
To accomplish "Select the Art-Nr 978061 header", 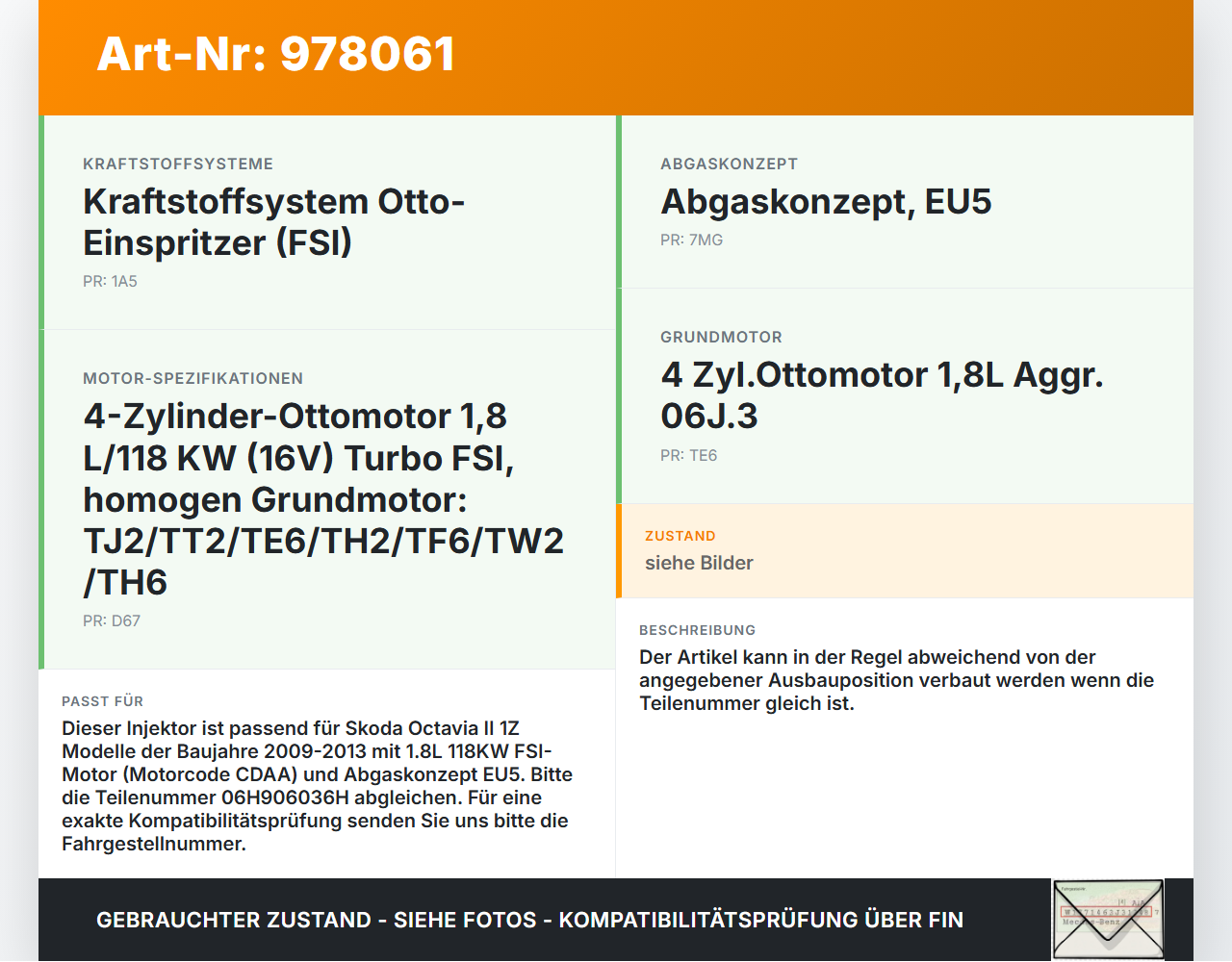I will 275,55.
